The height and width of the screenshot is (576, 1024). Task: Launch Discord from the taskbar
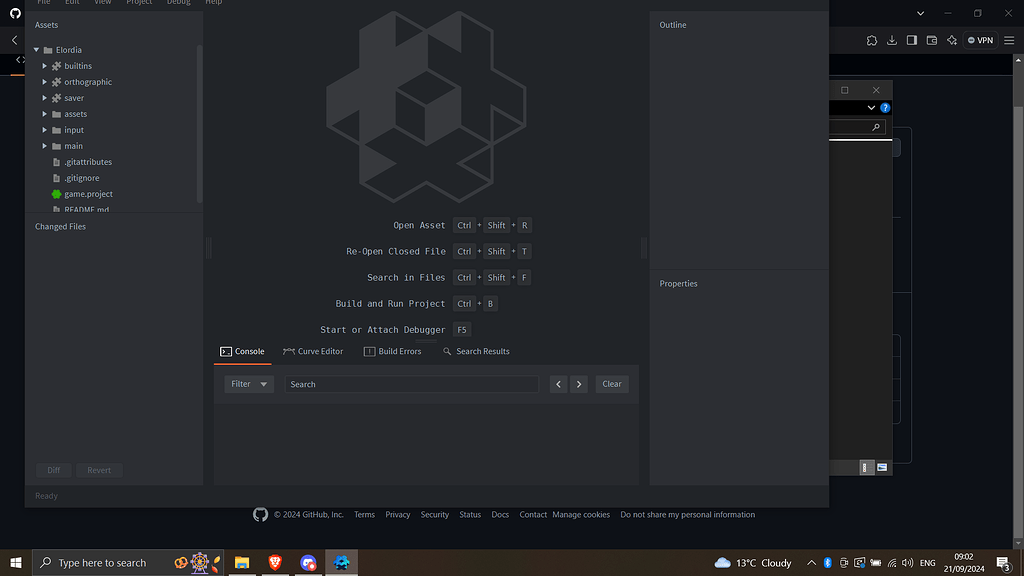[x=307, y=562]
